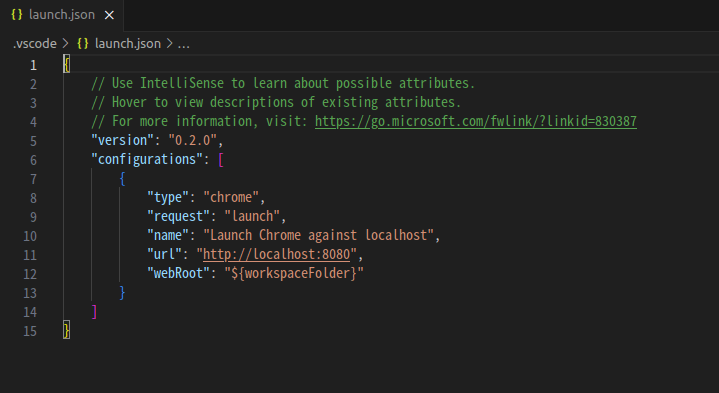Click the closing yellow brace on line 15
Image resolution: width=719 pixels, height=393 pixels.
[x=66, y=331]
